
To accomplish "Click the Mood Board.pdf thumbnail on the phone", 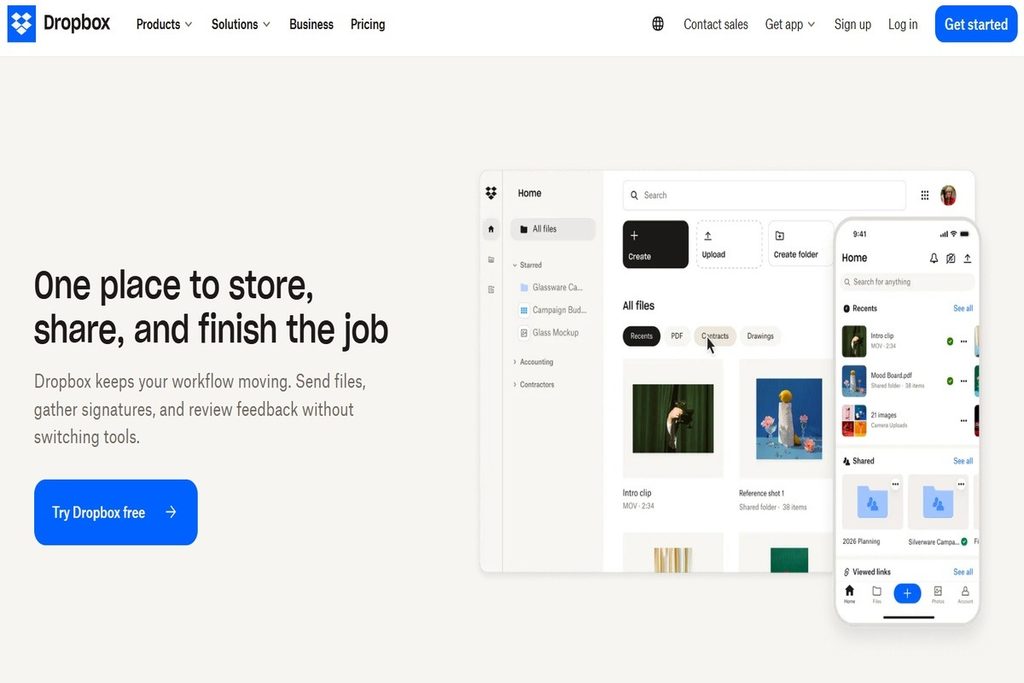I will (854, 381).
